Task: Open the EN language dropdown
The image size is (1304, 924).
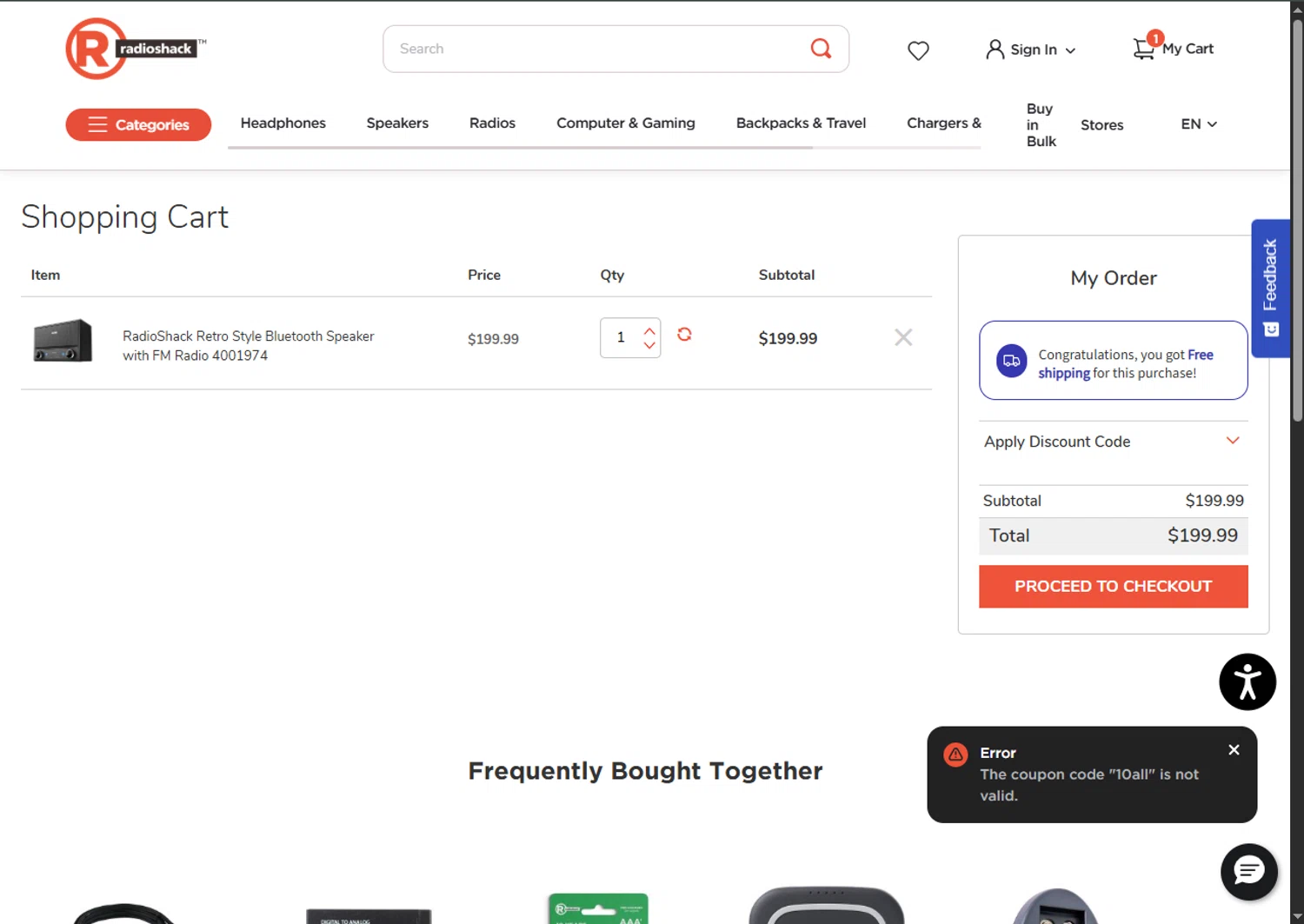Action: pyautogui.click(x=1199, y=124)
